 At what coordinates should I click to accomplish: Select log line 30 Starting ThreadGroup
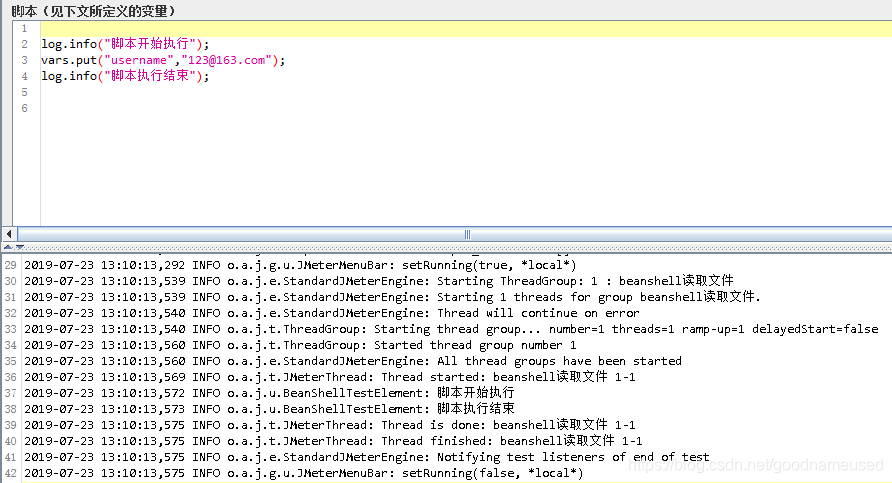tap(379, 280)
